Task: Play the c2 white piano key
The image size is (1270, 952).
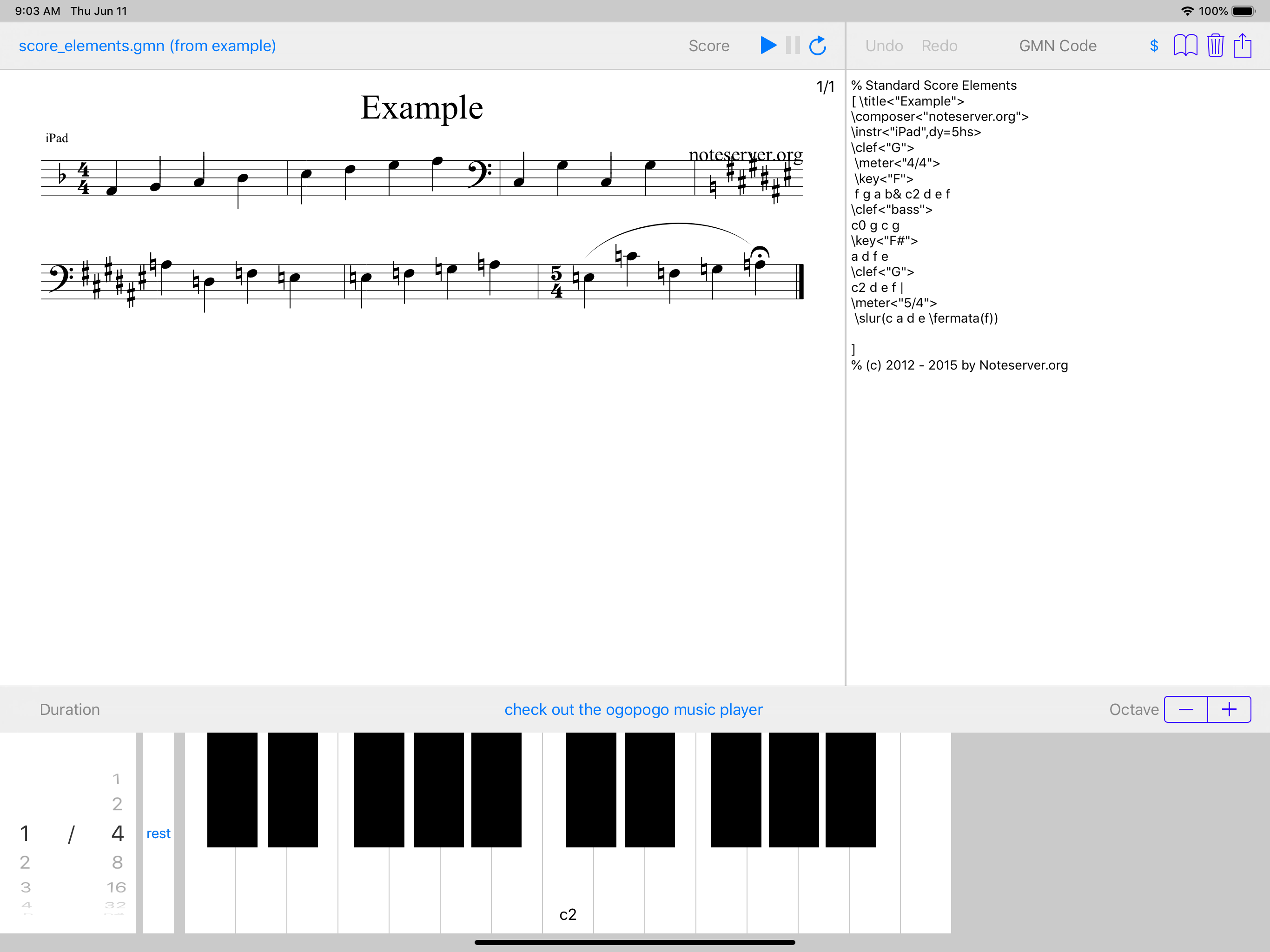Action: (x=568, y=890)
